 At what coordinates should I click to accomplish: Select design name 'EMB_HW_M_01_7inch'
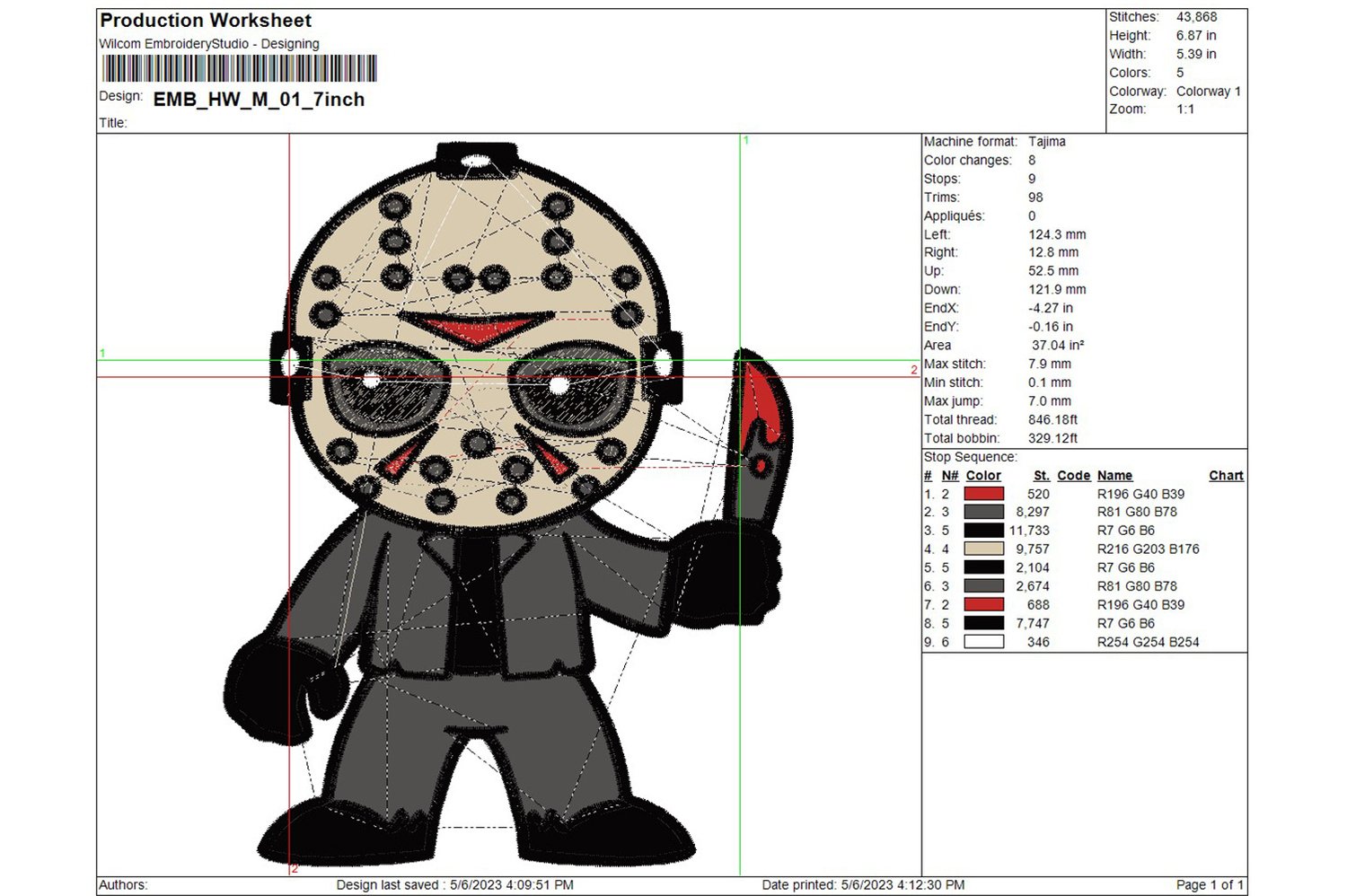[x=259, y=100]
